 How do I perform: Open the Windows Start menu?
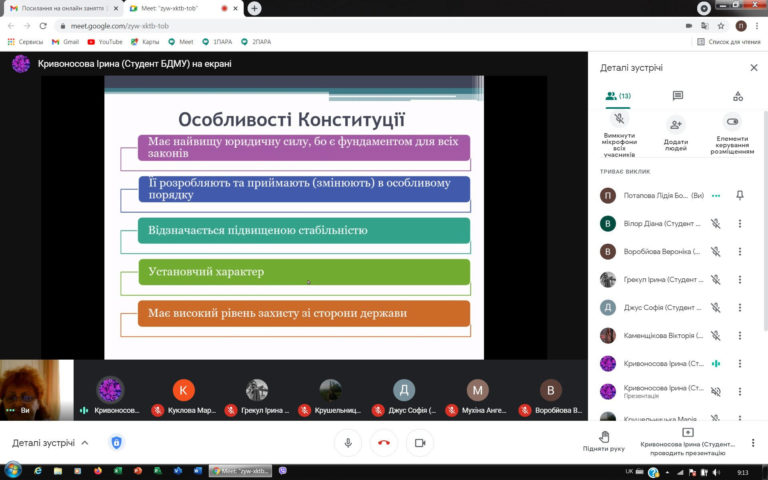coord(13,470)
